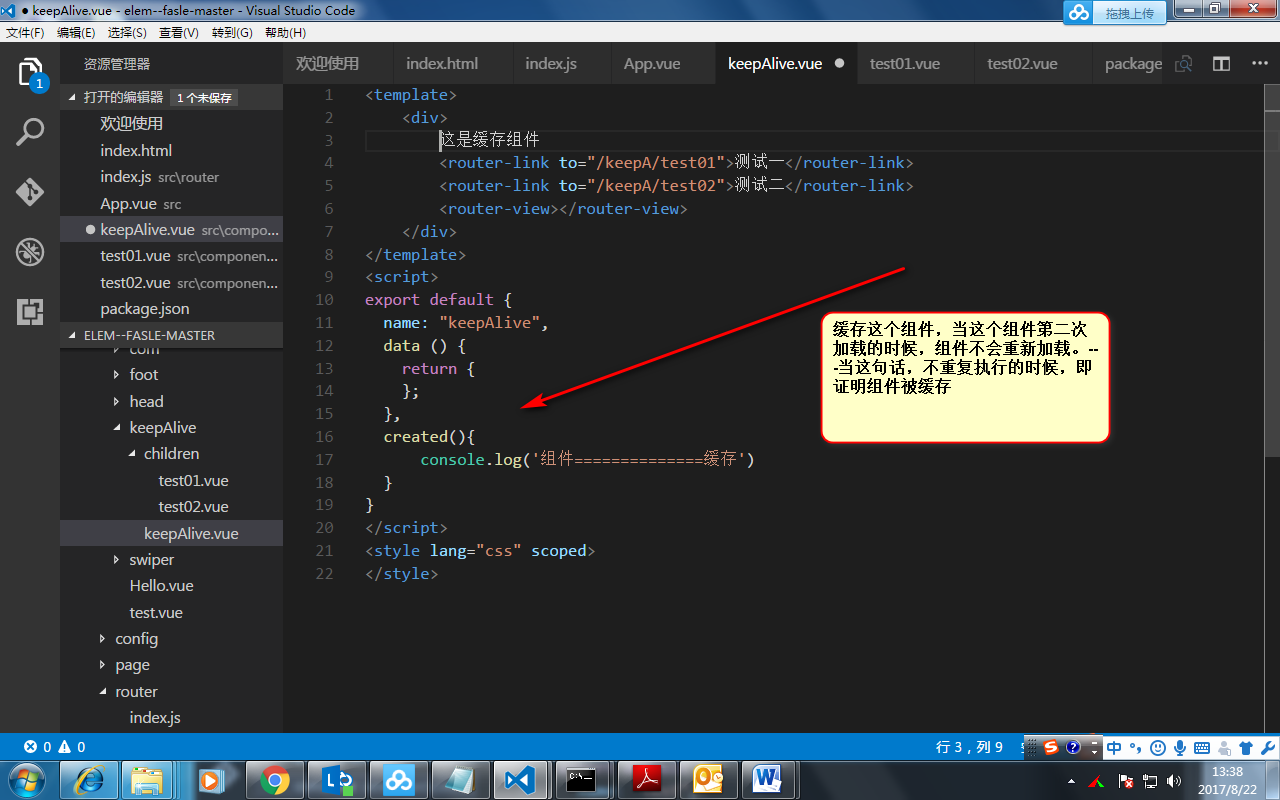The height and width of the screenshot is (800, 1280).
Task: Expand the page folder
Action: pyautogui.click(x=102, y=665)
